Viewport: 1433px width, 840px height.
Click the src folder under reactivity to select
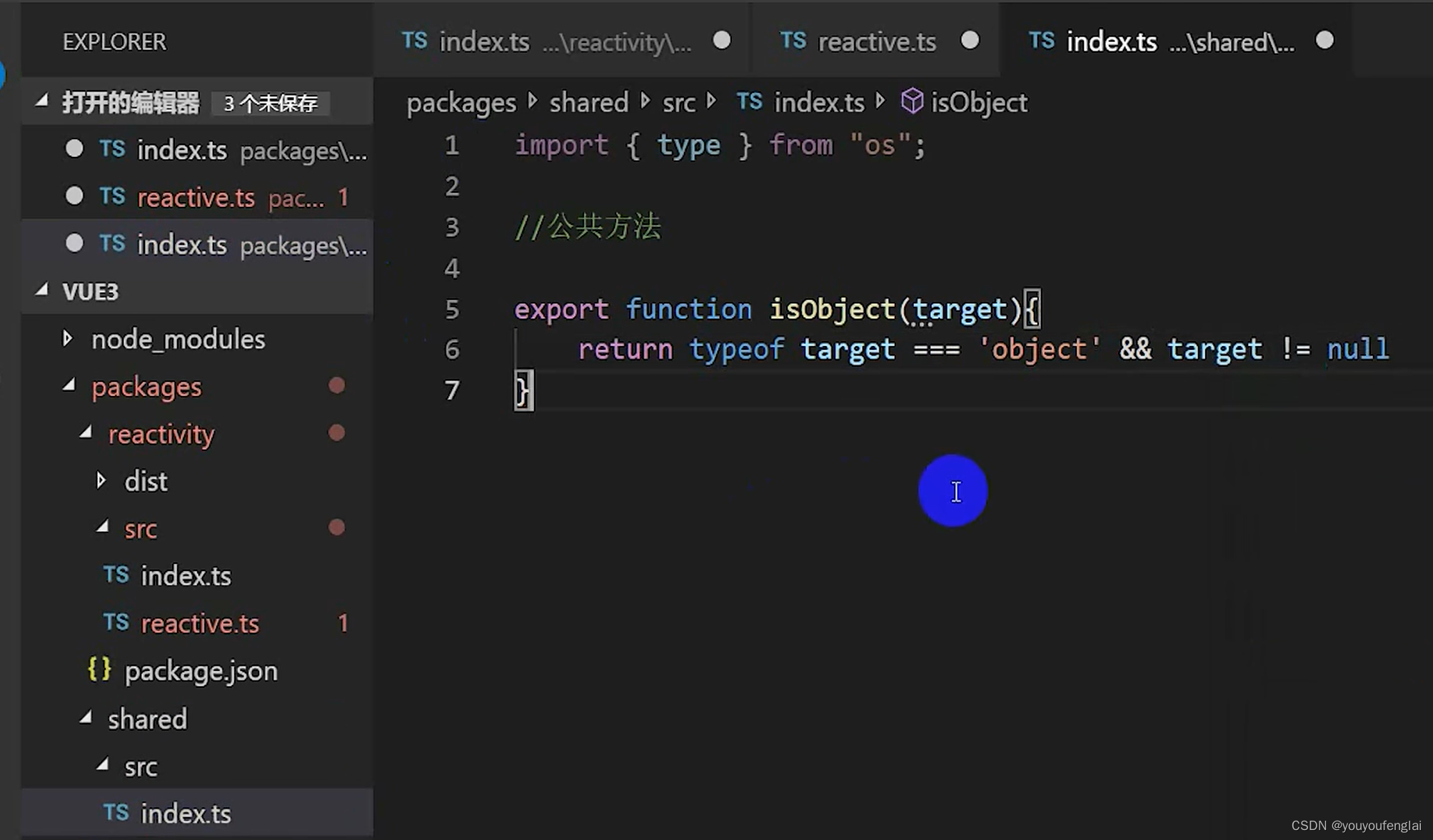tap(141, 528)
